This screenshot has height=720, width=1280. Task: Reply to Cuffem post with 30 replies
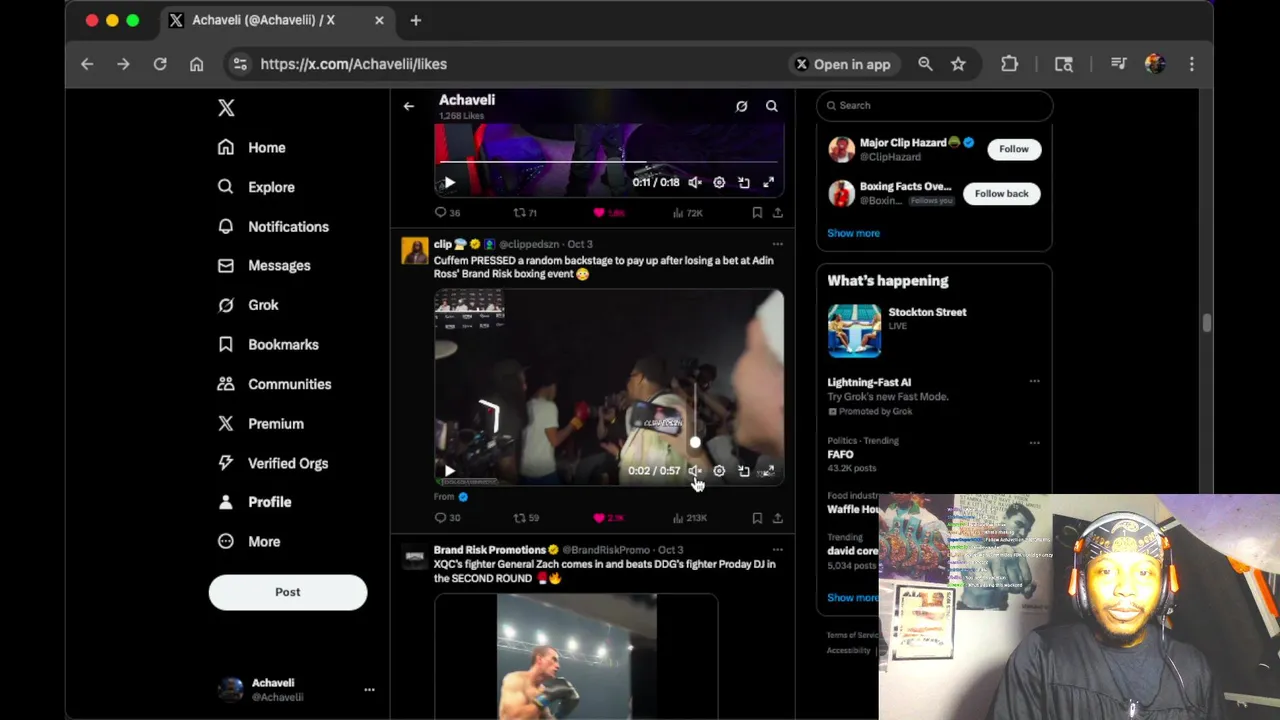[447, 518]
